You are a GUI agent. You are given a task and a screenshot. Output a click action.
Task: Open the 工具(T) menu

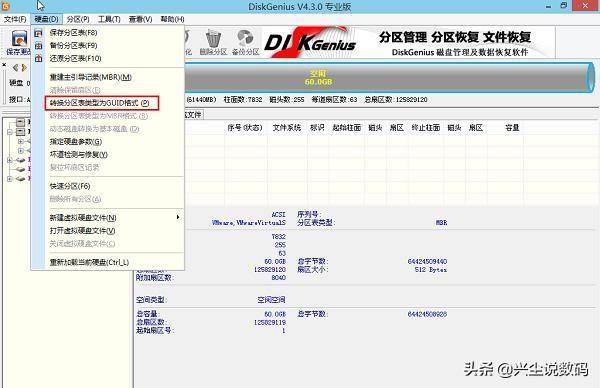pos(109,19)
